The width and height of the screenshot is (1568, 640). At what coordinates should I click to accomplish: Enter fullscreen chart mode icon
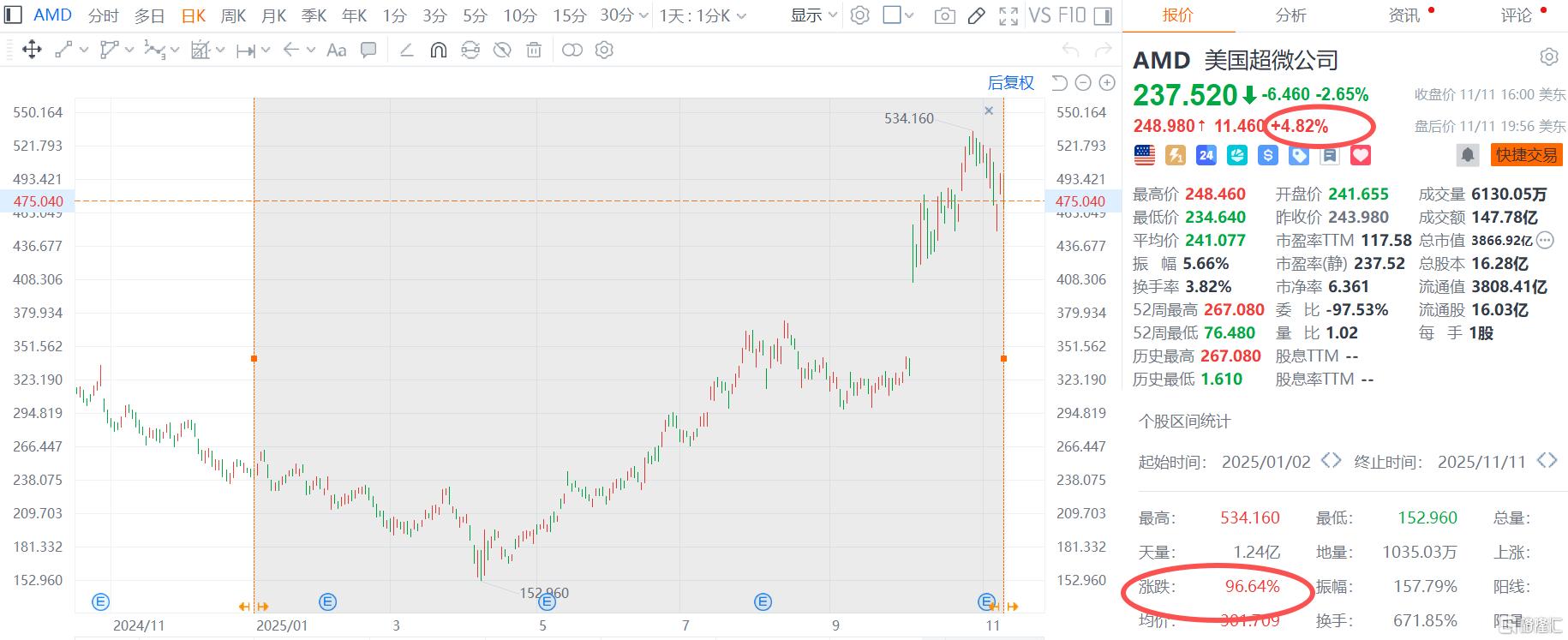(x=1008, y=15)
